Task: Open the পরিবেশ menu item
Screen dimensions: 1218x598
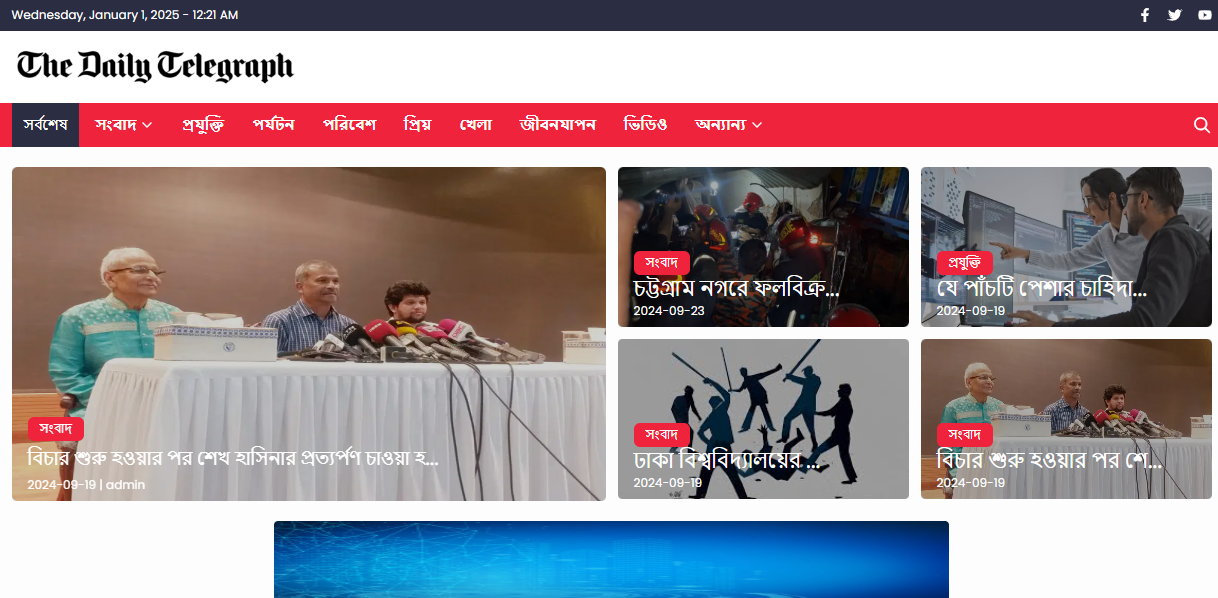Action: pos(349,125)
